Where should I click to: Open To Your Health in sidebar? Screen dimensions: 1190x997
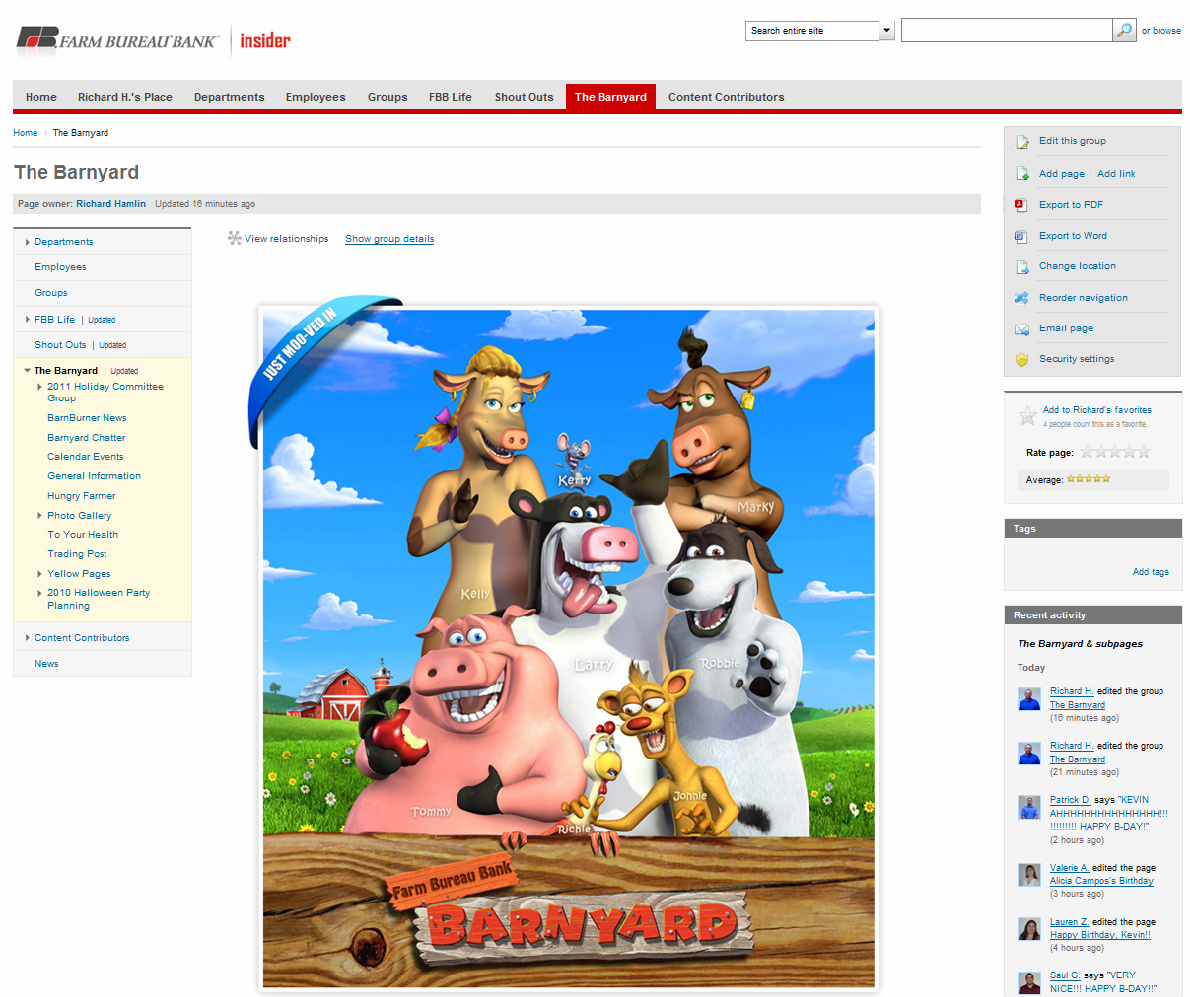click(82, 535)
